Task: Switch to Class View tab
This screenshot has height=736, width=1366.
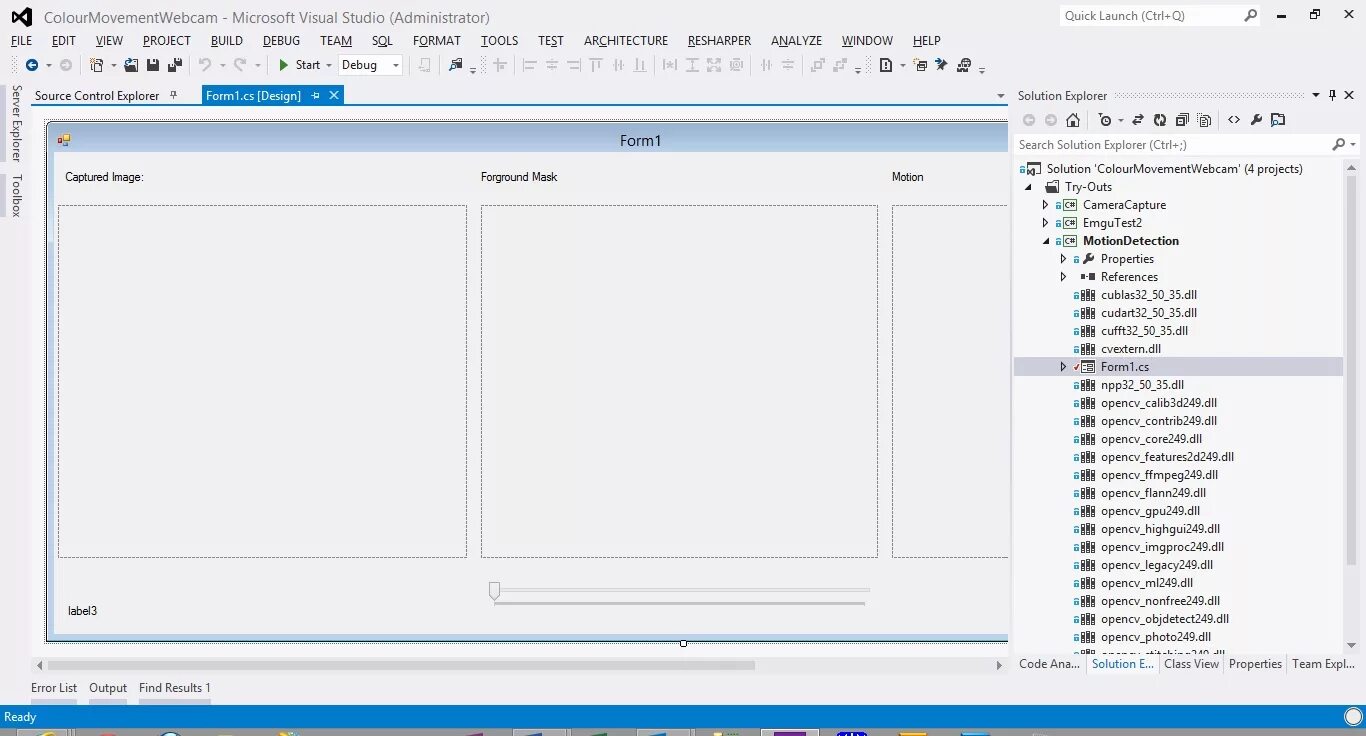Action: (x=1192, y=664)
